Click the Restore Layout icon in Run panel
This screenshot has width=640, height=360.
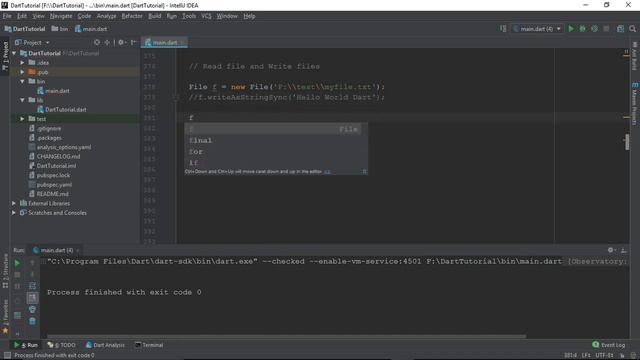tap(18, 315)
